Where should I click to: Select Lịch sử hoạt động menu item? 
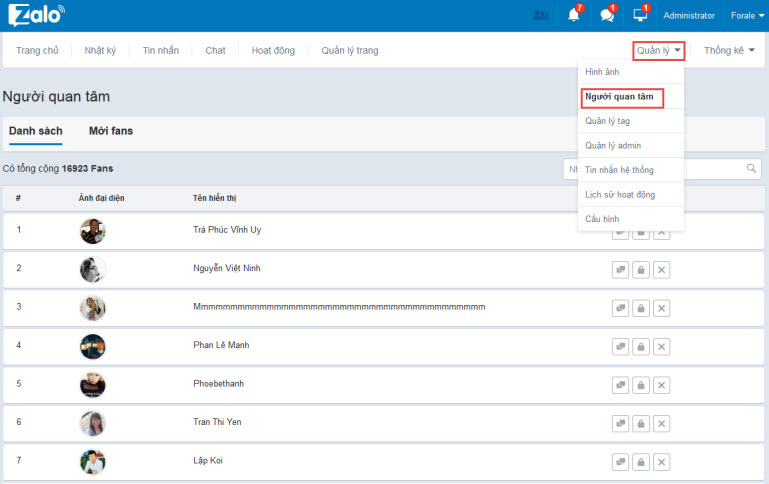620,194
